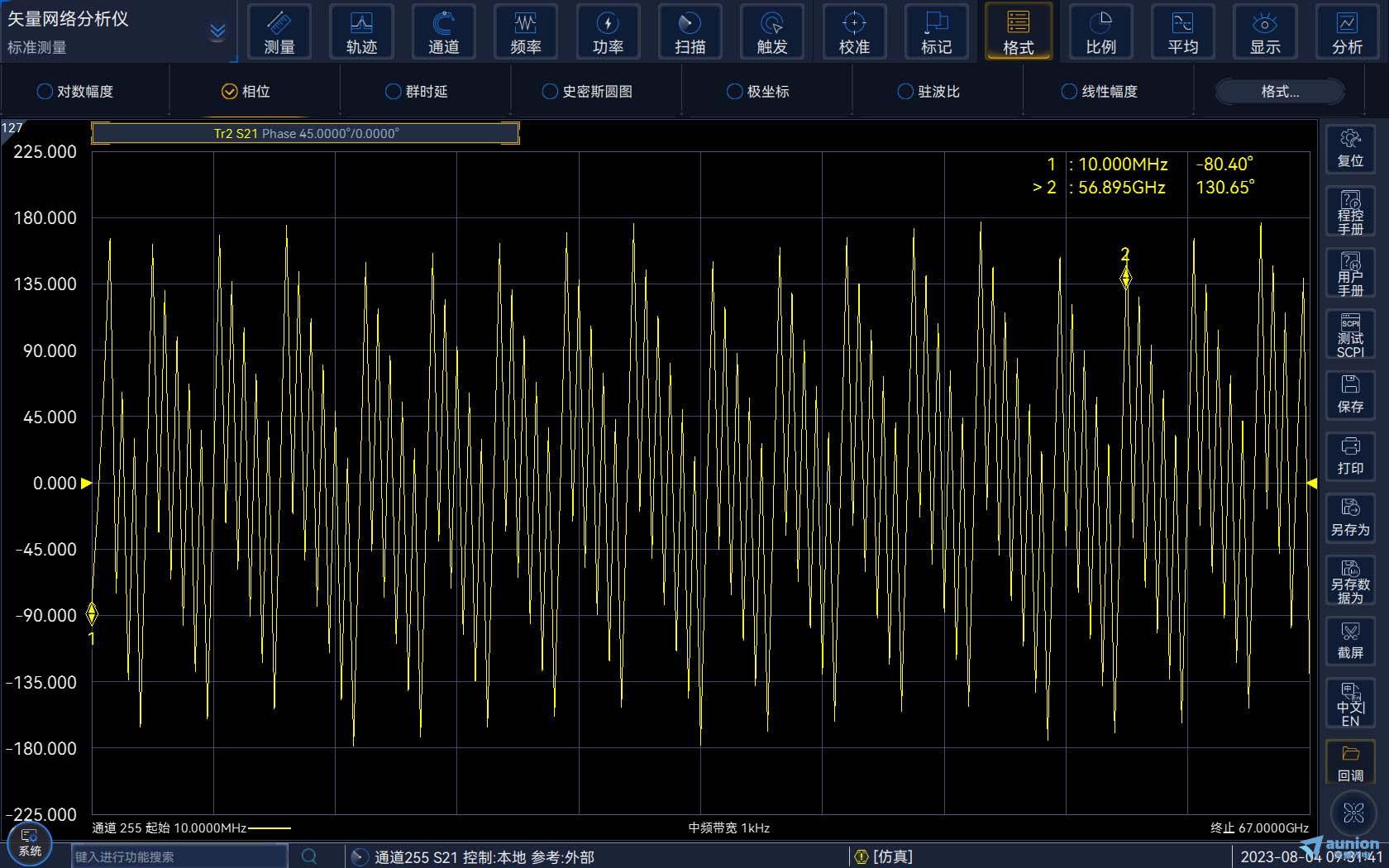This screenshot has height=868, width=1389.
Task: Open the 触发 (Trigger) menu
Action: point(772,31)
